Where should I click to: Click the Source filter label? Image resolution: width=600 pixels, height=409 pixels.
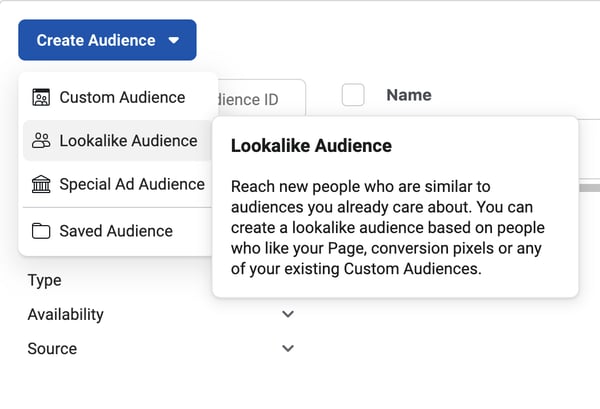click(x=52, y=349)
